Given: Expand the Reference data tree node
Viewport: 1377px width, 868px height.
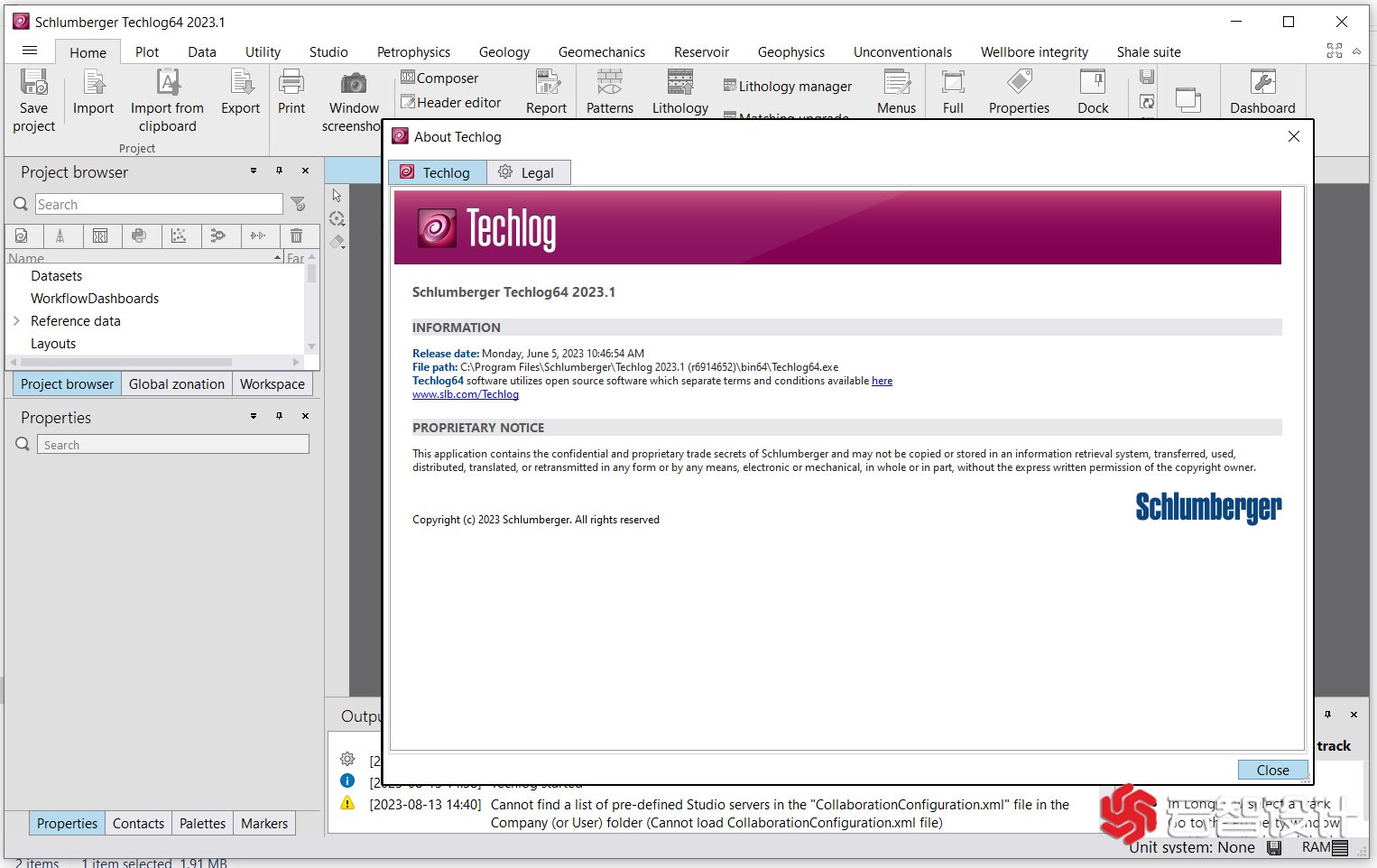Looking at the screenshot, I should (16, 321).
